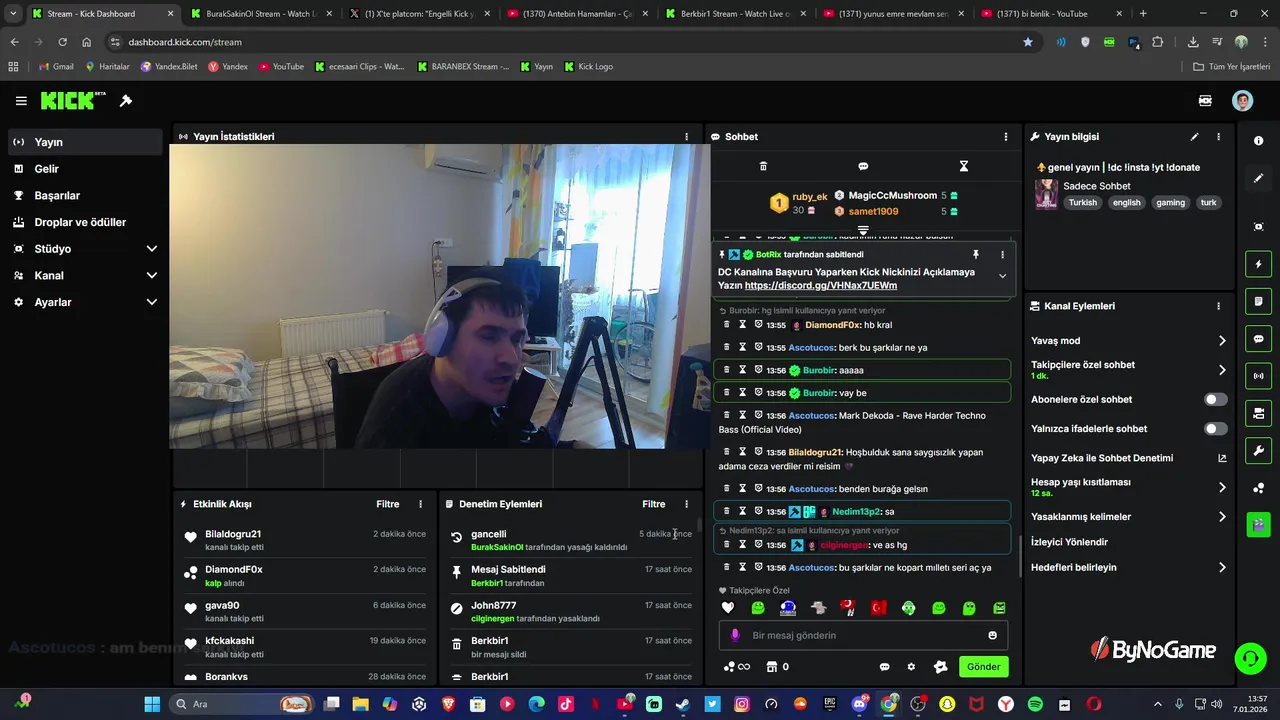Click the pencil icon in Yayın bilgisi header
1280x720 pixels.
click(x=1194, y=137)
